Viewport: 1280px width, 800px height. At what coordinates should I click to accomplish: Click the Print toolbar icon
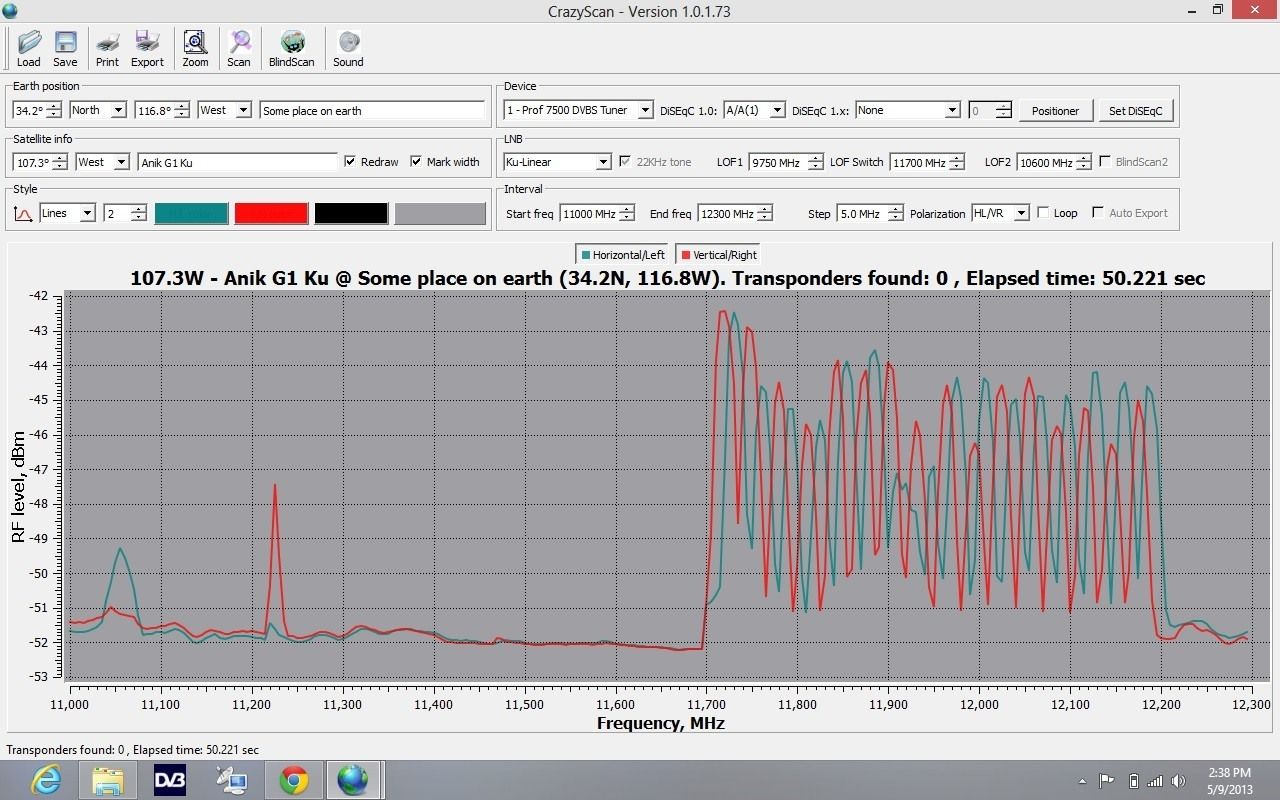[107, 47]
